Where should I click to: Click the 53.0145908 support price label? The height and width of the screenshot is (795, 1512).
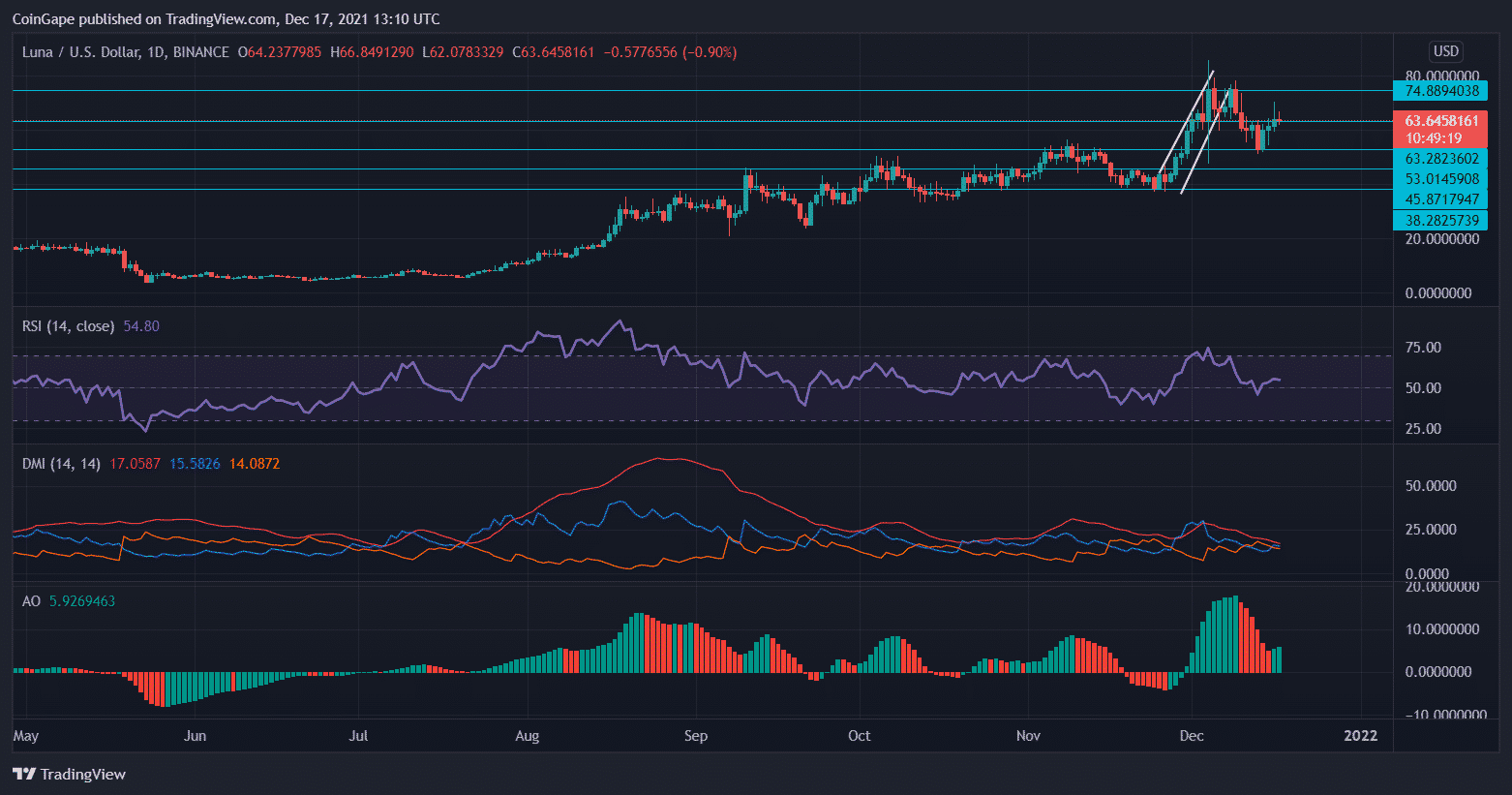tap(1440, 179)
